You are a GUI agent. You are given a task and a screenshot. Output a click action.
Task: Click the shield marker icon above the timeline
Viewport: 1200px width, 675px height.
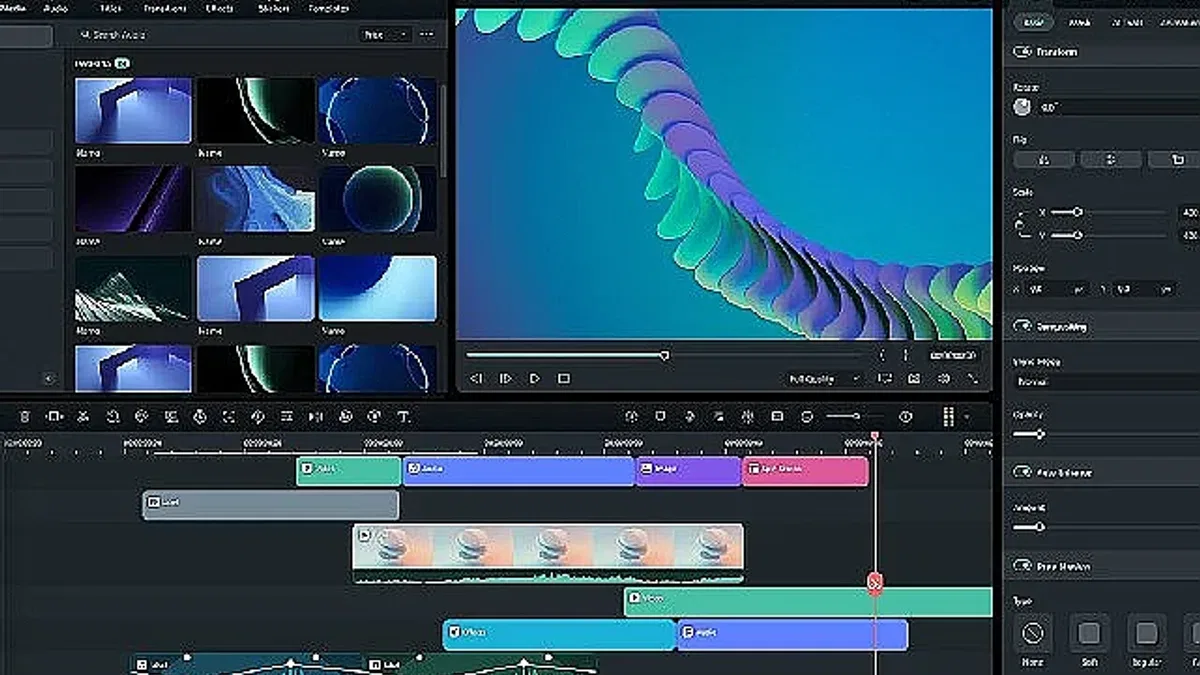[x=660, y=416]
